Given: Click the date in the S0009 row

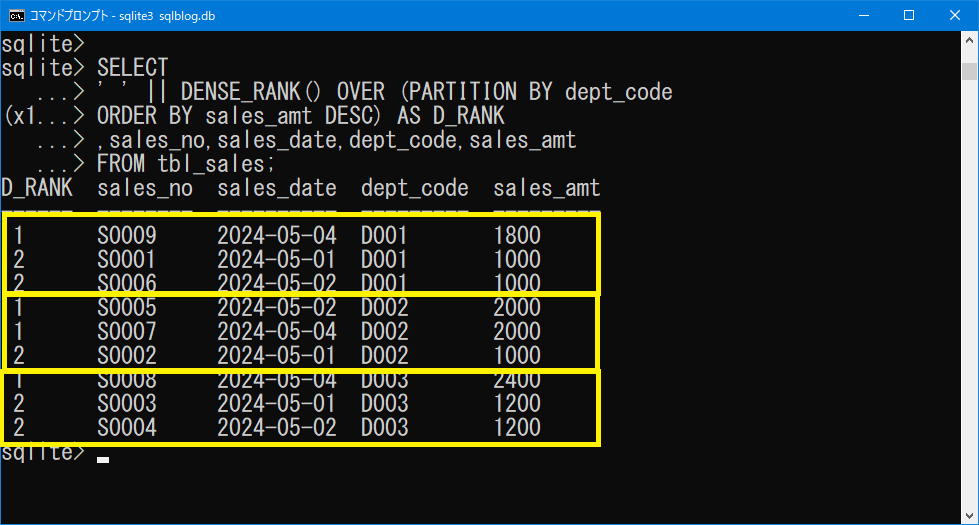Looking at the screenshot, I should 277,235.
